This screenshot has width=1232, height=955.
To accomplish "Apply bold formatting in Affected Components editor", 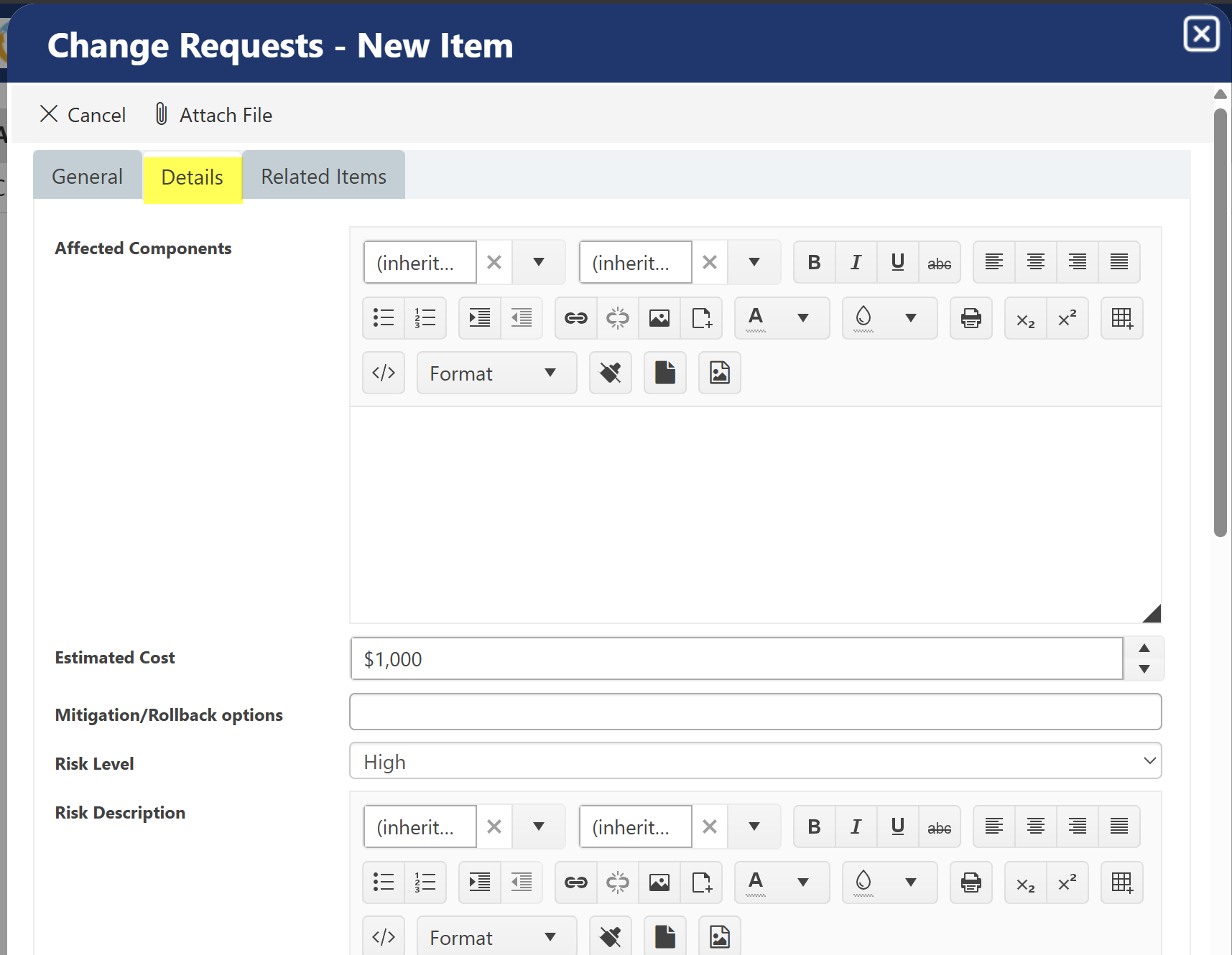I will click(814, 262).
